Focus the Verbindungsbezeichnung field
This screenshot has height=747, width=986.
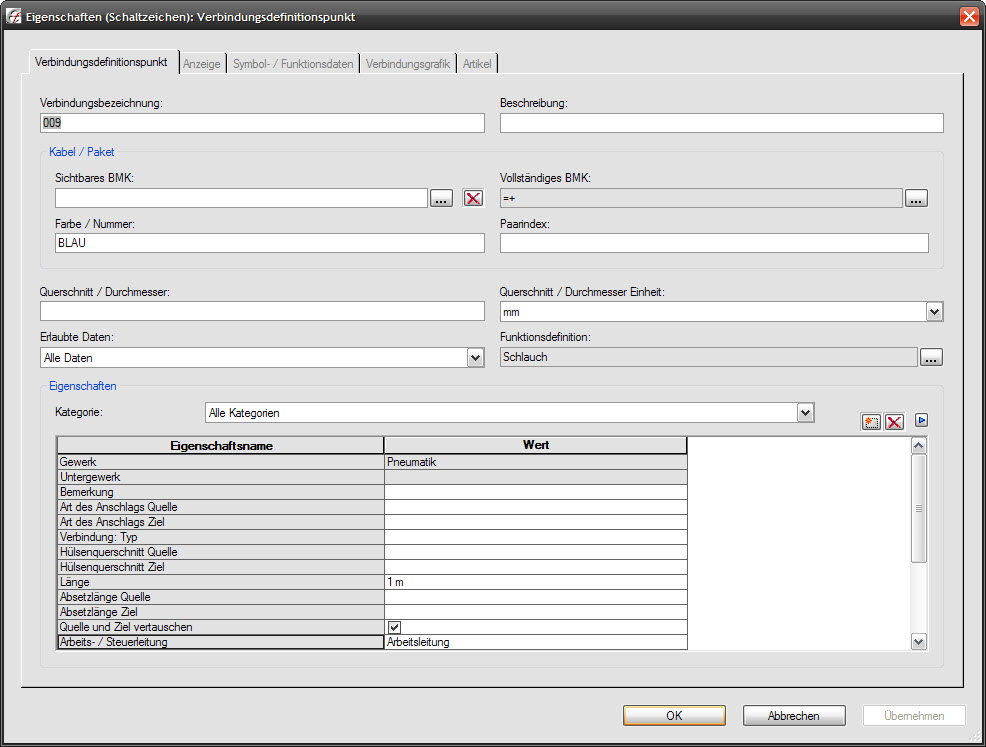coord(262,123)
